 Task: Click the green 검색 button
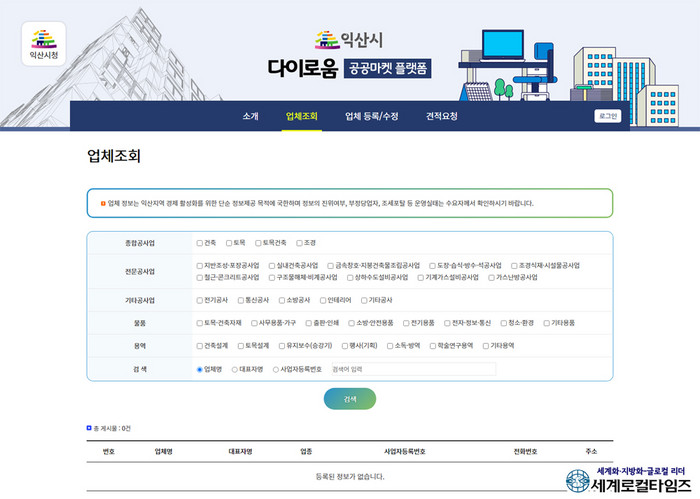pos(350,398)
